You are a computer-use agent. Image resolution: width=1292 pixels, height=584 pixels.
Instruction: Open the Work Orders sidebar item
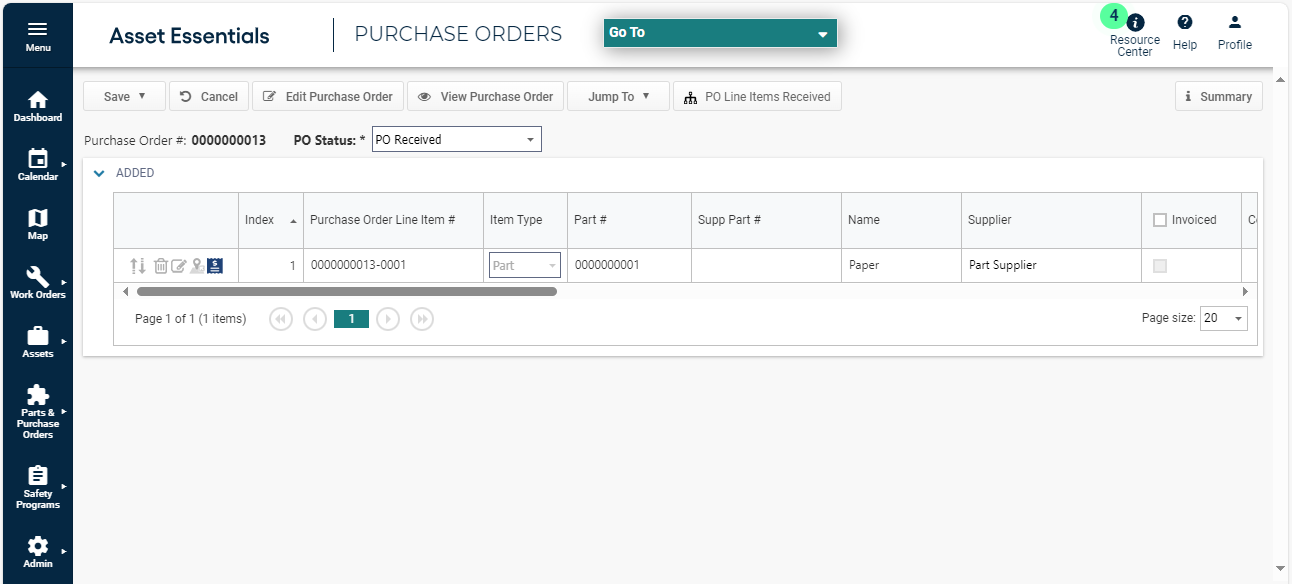(x=37, y=283)
